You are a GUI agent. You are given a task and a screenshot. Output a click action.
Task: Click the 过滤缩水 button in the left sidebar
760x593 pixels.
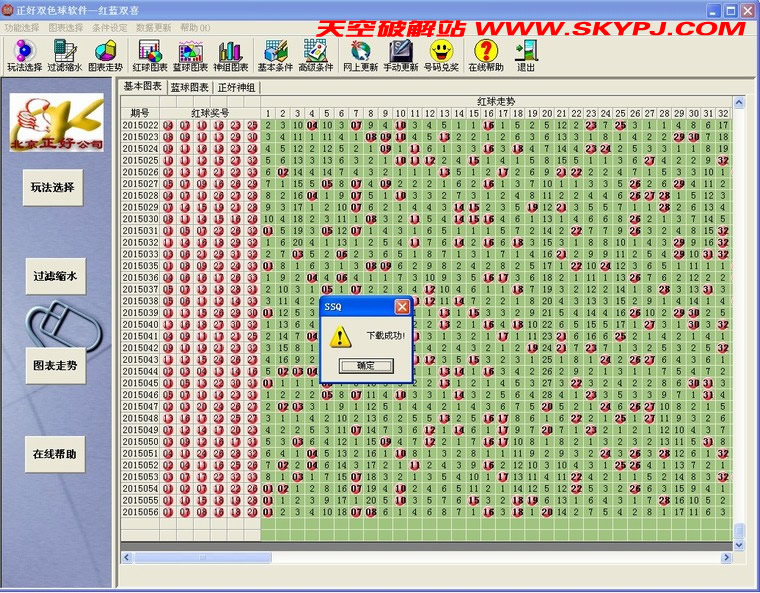coord(55,275)
